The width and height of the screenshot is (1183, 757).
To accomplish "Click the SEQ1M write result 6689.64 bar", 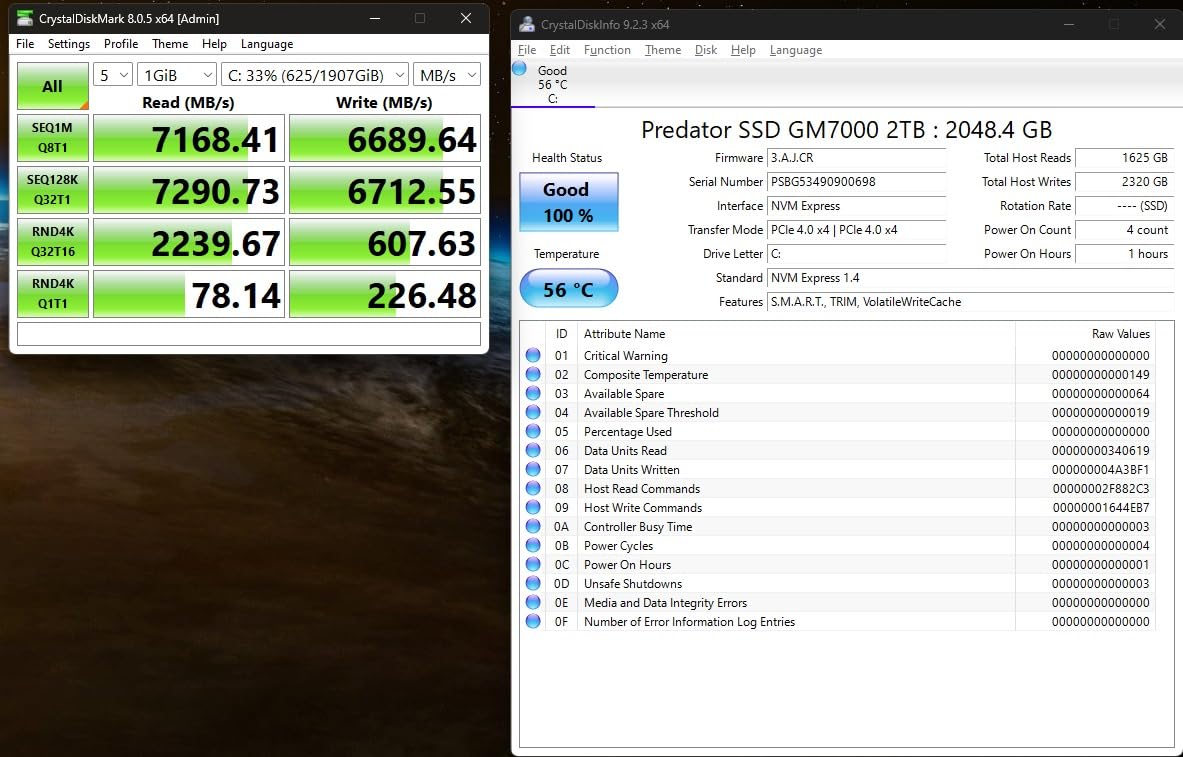I will 385,137.
